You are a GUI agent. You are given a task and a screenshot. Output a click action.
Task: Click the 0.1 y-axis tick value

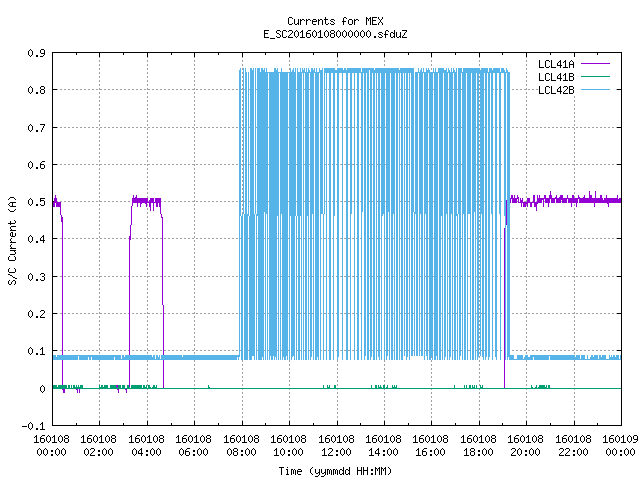pos(36,351)
